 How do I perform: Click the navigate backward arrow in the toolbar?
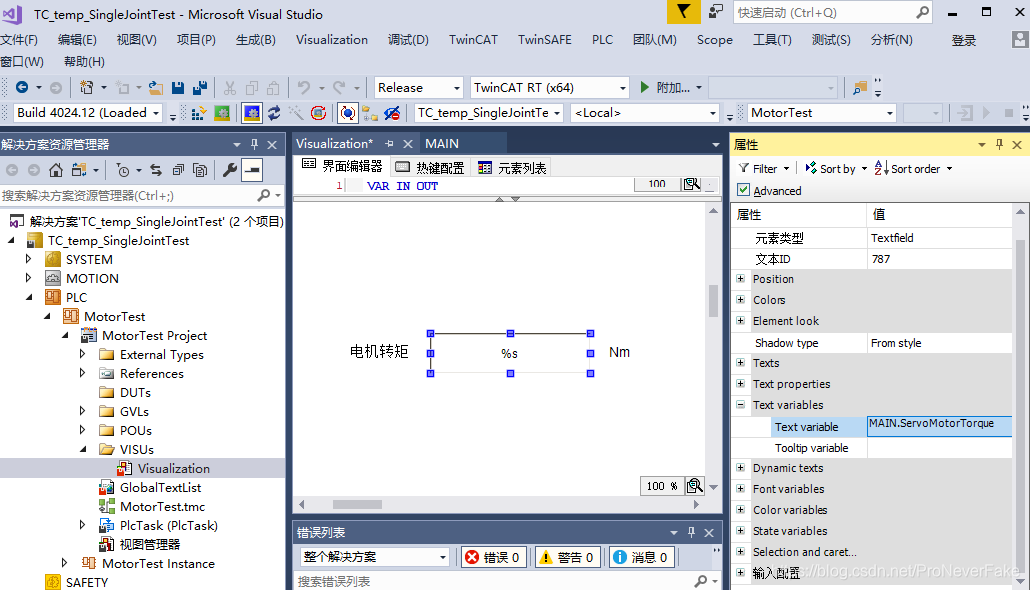[22, 87]
